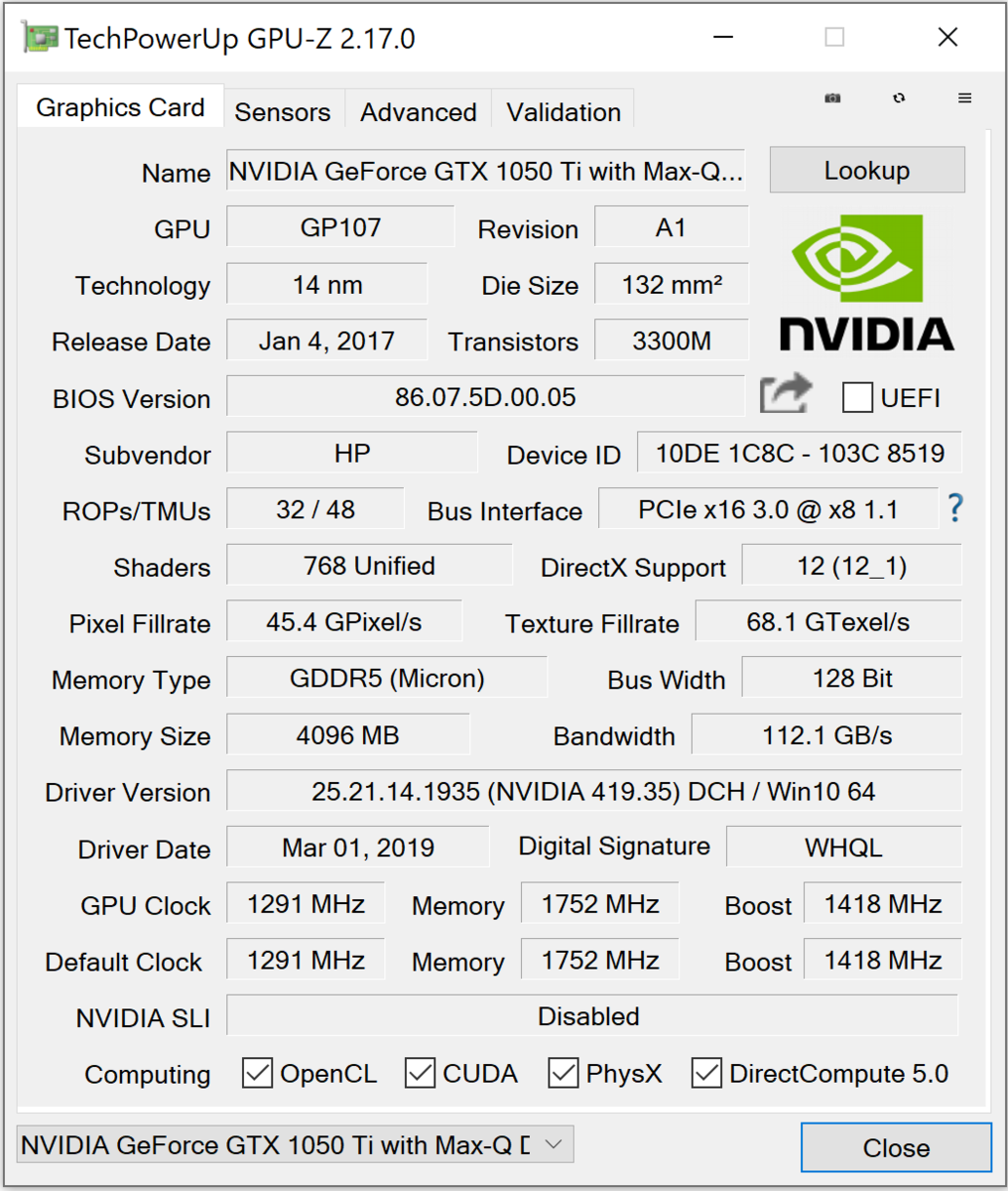1008x1191 pixels.
Task: Click the refresh icon in toolbar
Action: click(x=899, y=98)
